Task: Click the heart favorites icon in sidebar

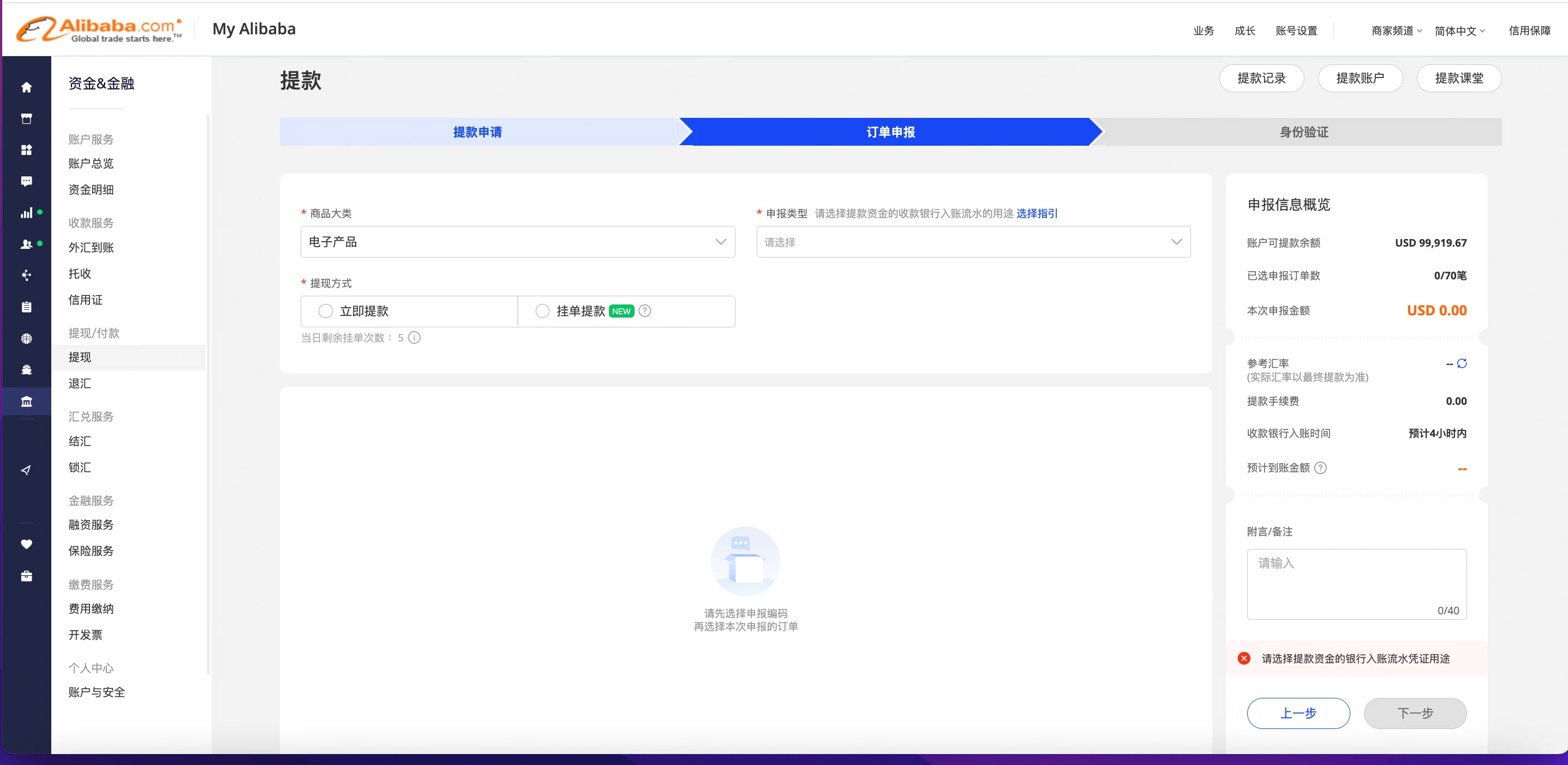Action: (26, 544)
